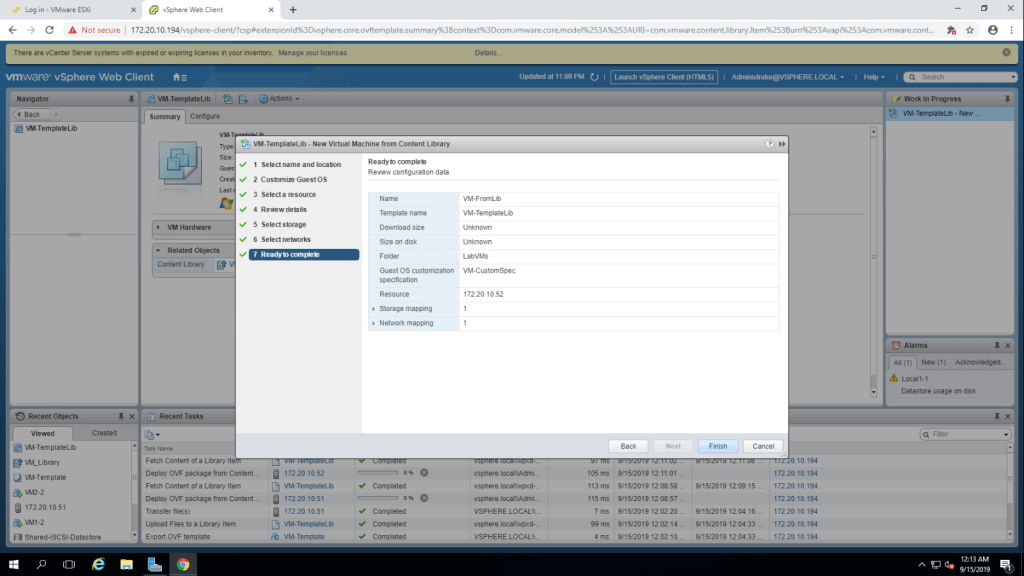Launch Microsoft Edge from the taskbar
Screen dimensions: 1024x576
99,563
